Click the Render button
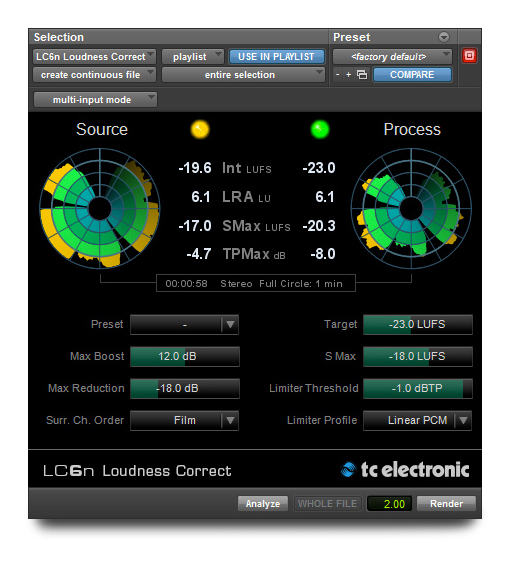The image size is (510, 567). coord(446,503)
